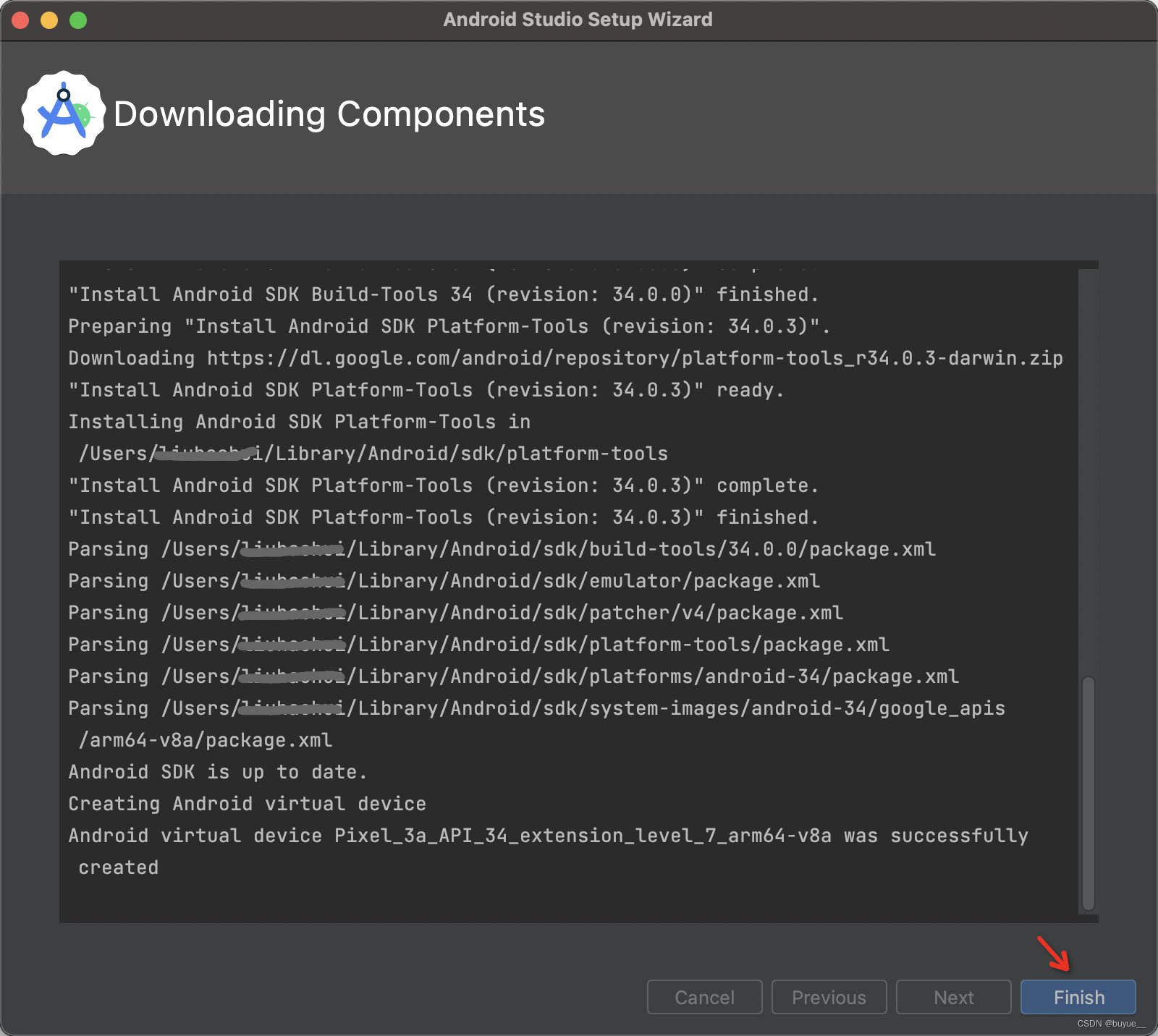This screenshot has height=1036, width=1158.
Task: Click the Parsing patcher/v4/package.xml line
Action: click(x=455, y=613)
